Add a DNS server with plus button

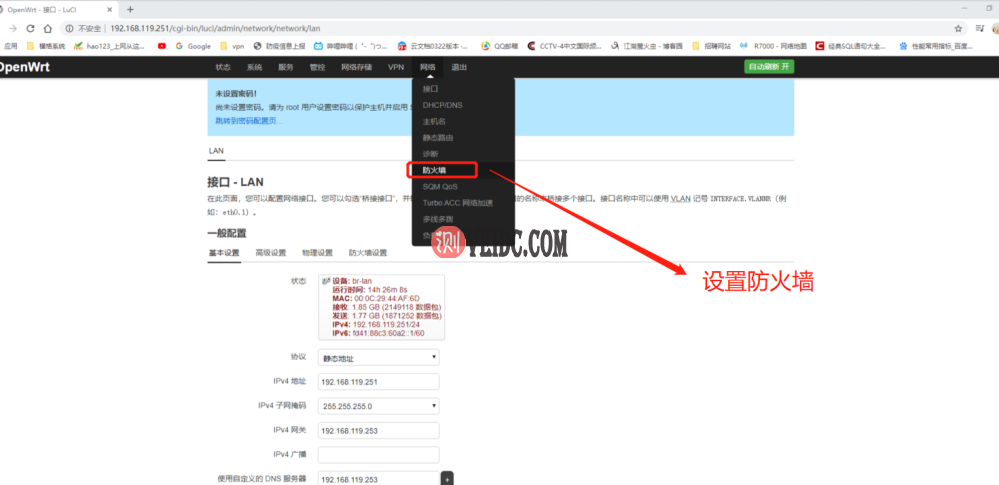pyautogui.click(x=447, y=479)
